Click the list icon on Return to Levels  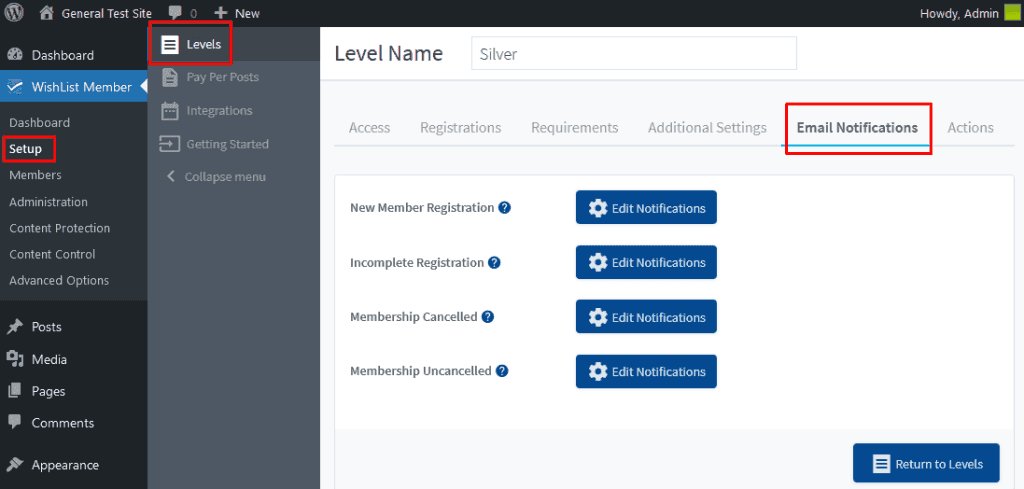point(881,464)
